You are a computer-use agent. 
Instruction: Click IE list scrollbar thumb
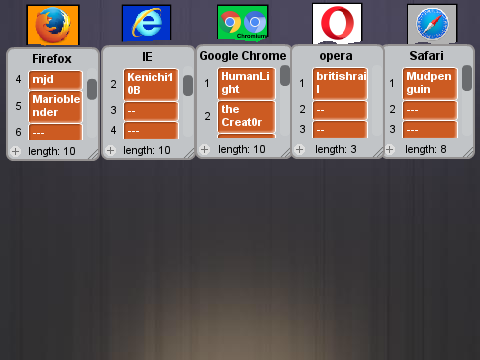click(x=188, y=85)
